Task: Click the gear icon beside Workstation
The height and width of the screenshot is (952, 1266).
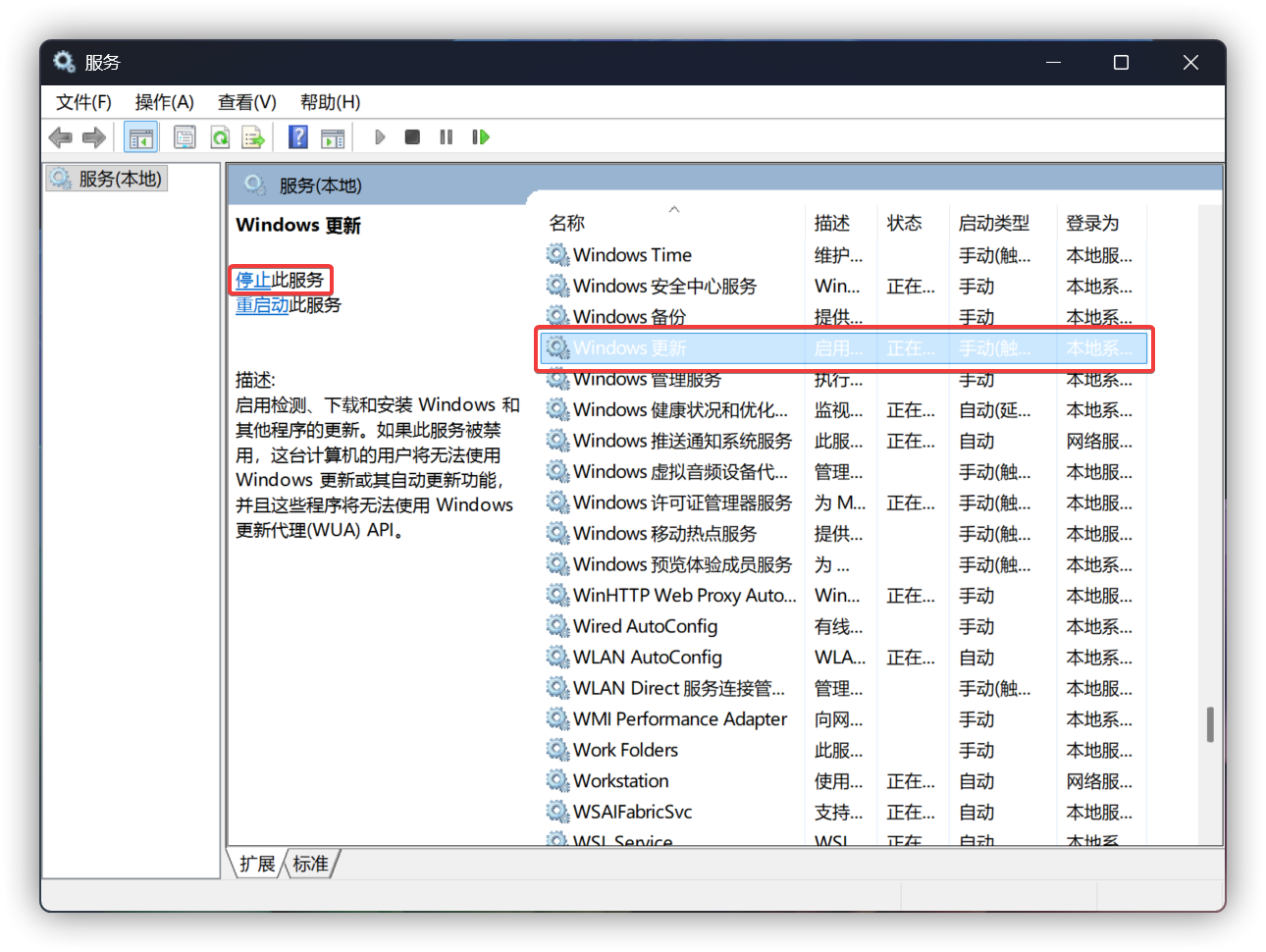Action: (558, 780)
